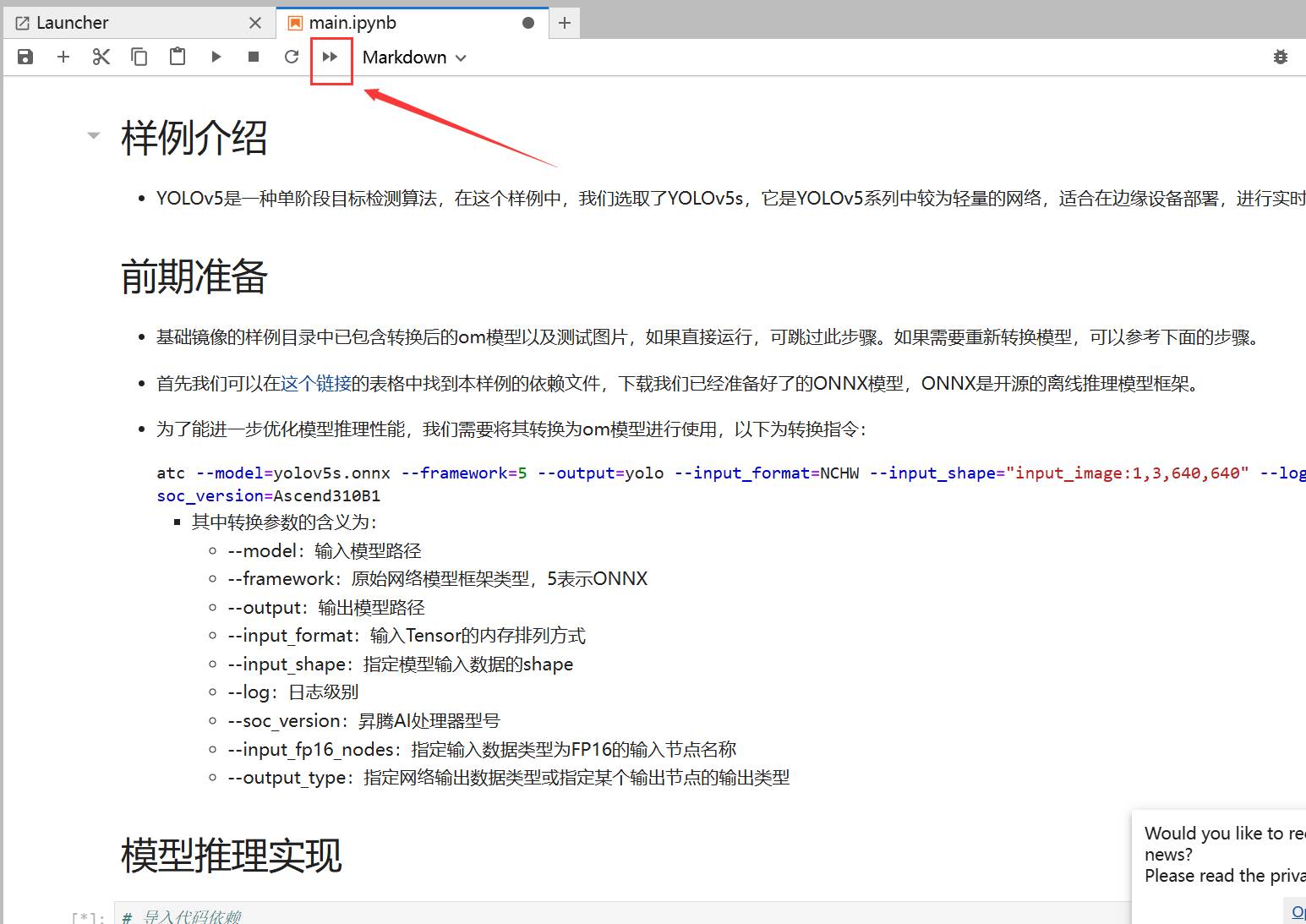Run the selected cell play icon
The width and height of the screenshot is (1306, 924).
216,57
